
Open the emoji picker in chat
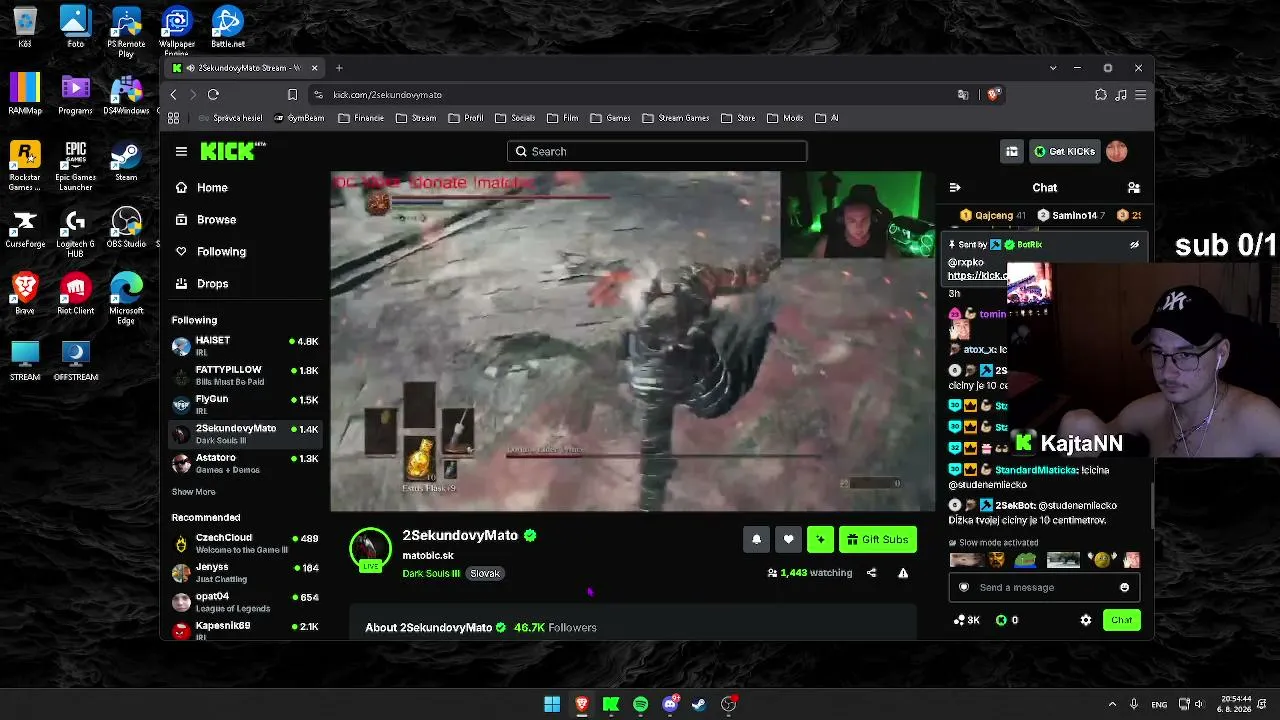coord(1124,587)
